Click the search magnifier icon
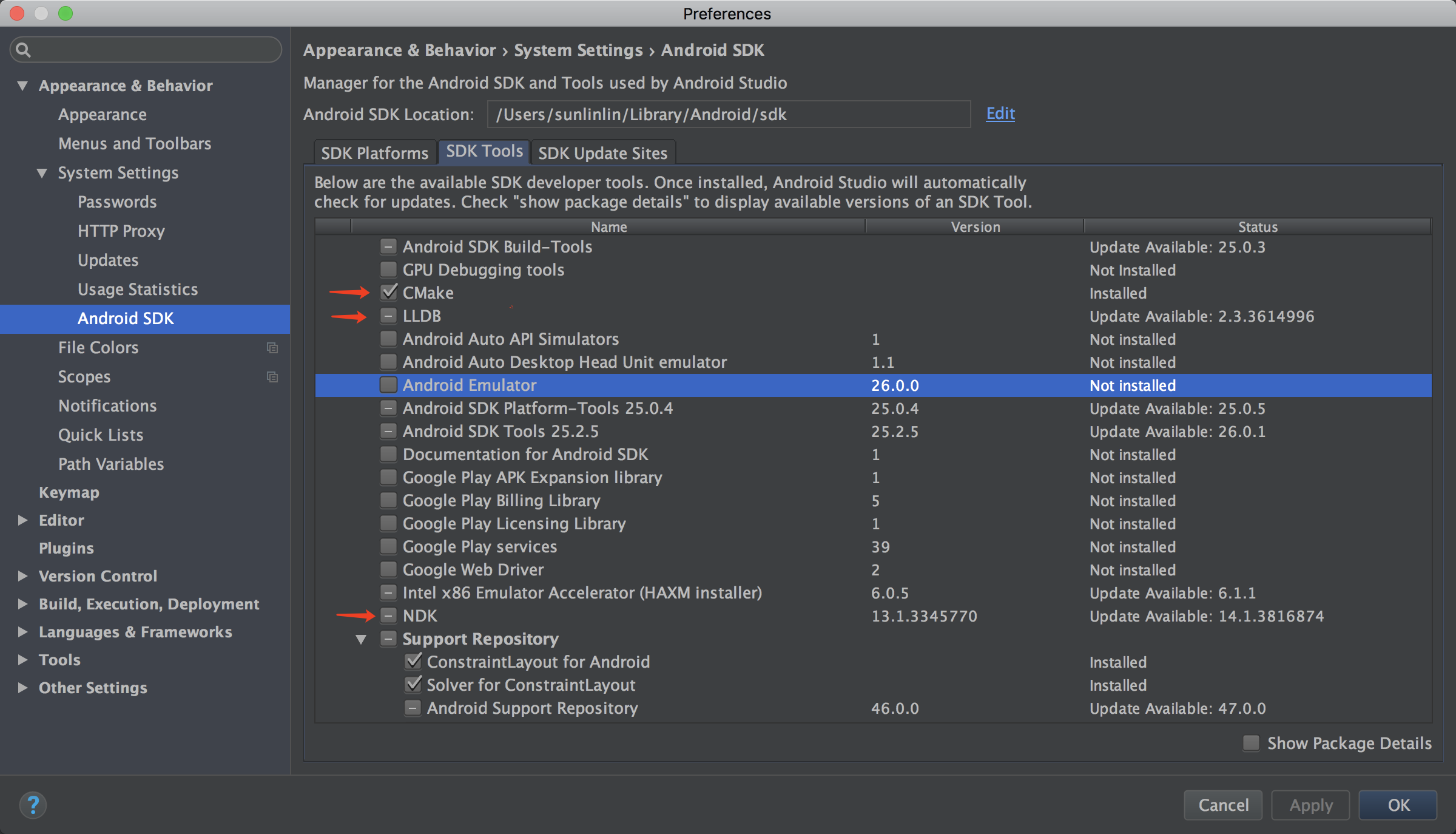Image resolution: width=1456 pixels, height=834 pixels. coord(23,50)
